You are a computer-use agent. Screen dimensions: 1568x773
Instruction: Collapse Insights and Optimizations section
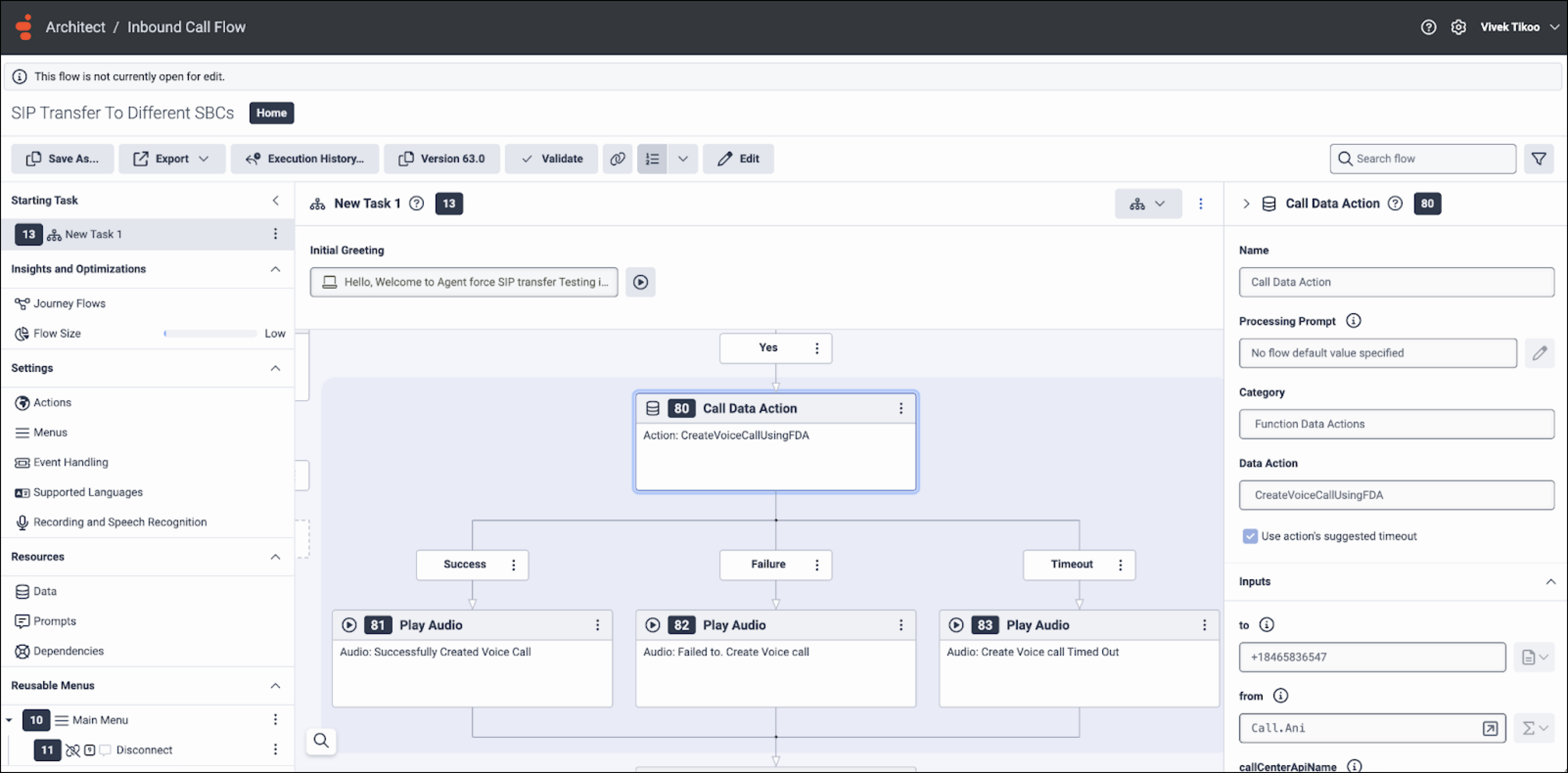coord(275,269)
